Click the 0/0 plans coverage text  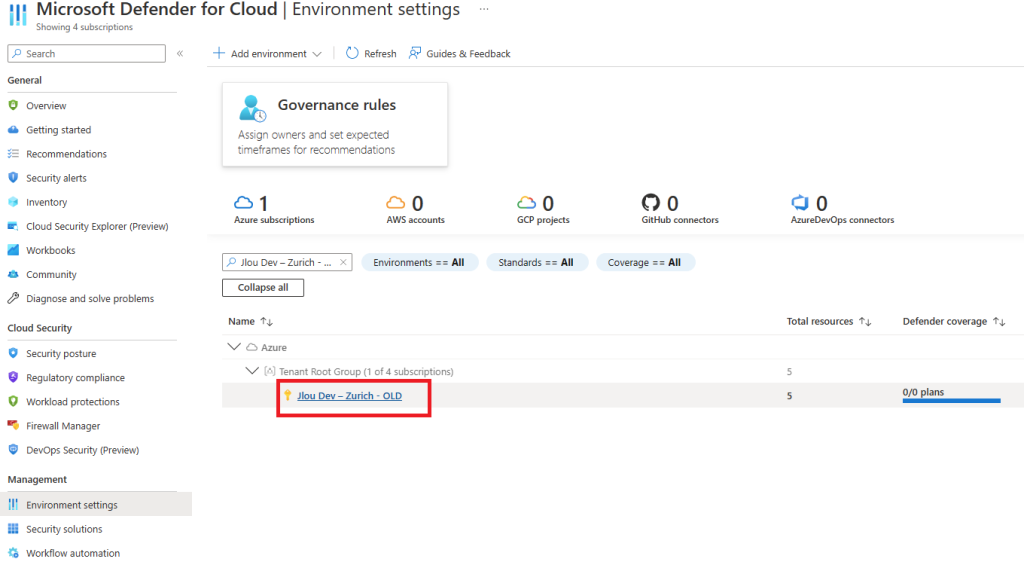[923, 392]
